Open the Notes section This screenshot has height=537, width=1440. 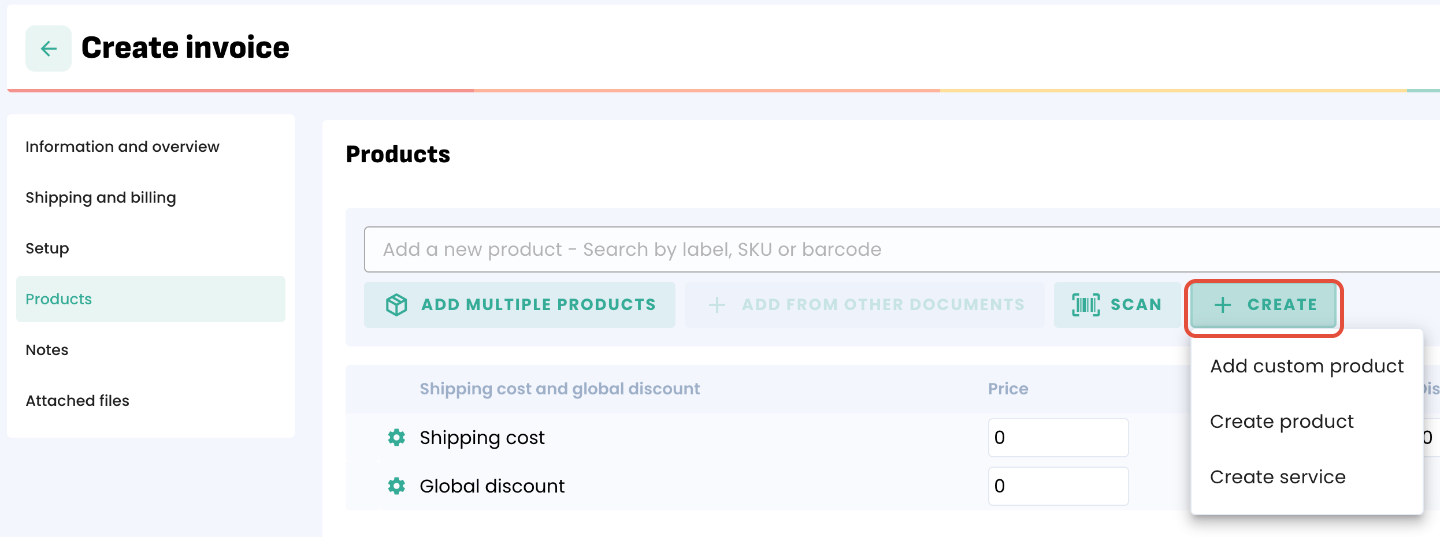[47, 350]
